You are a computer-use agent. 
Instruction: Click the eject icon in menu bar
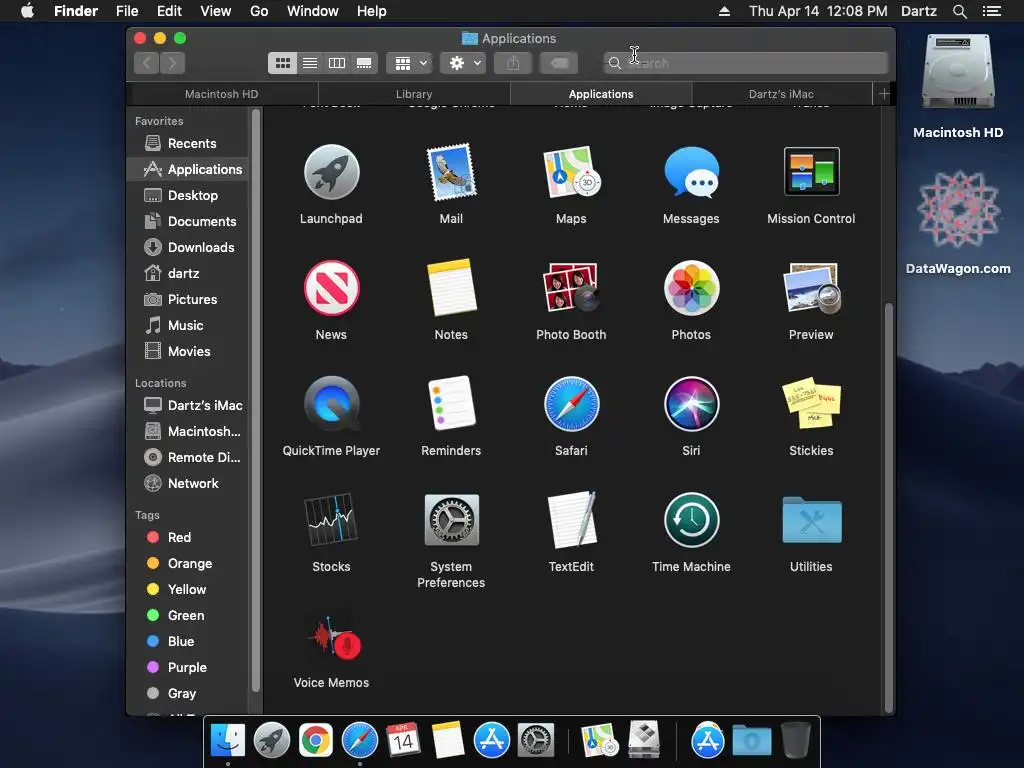[x=724, y=11]
